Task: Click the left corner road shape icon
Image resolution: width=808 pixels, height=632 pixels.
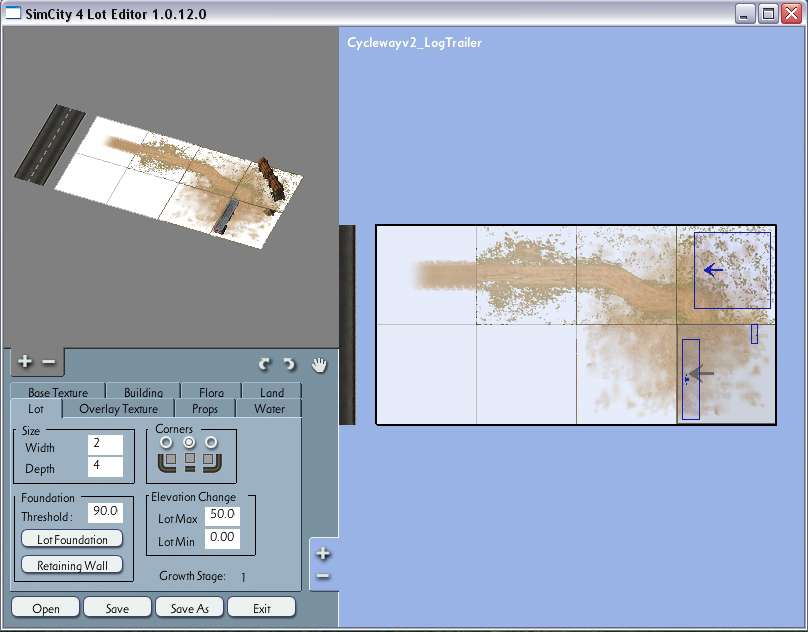Action: (x=166, y=462)
